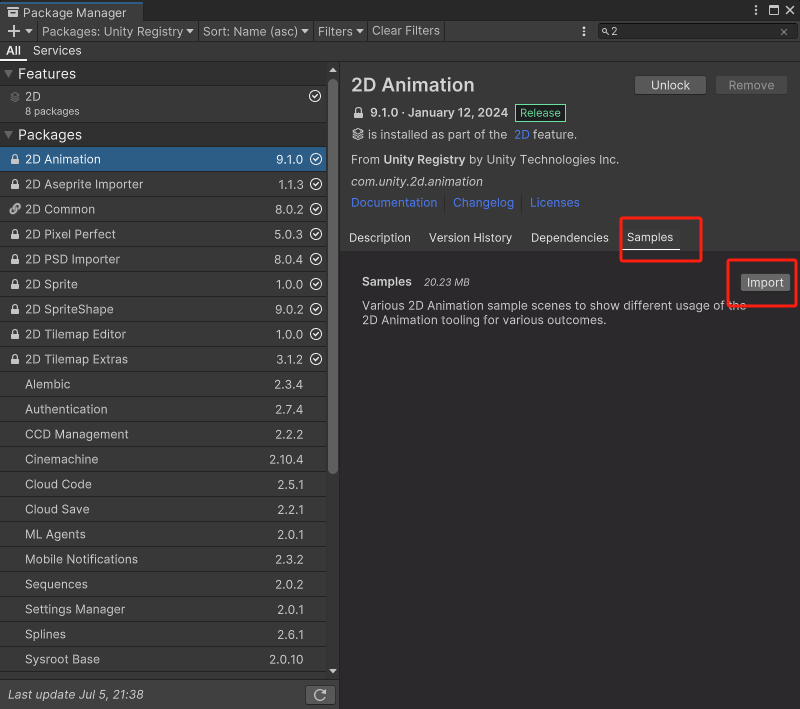Screen dimensions: 800x709
Task: Click the lock icon on 2D SpriteShape row
Action: [x=15, y=309]
